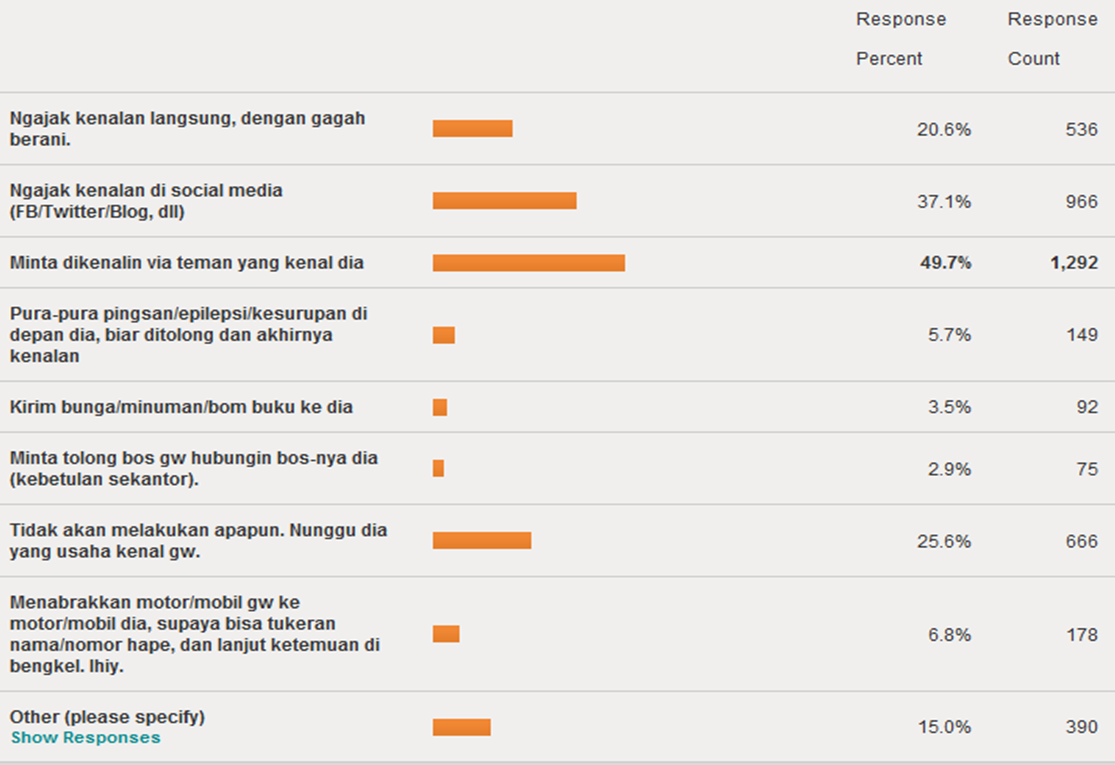Click the 25.6% orange bar
The width and height of the screenshot is (1115, 765).
481,541
